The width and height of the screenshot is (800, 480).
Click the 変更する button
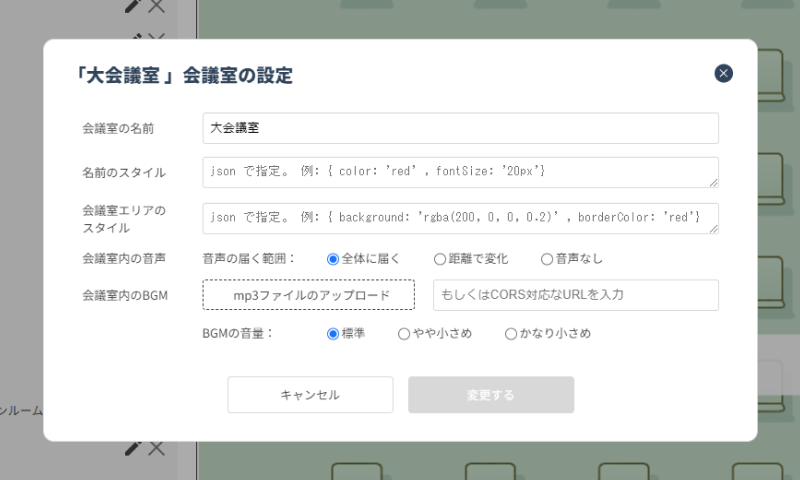tap(490, 395)
